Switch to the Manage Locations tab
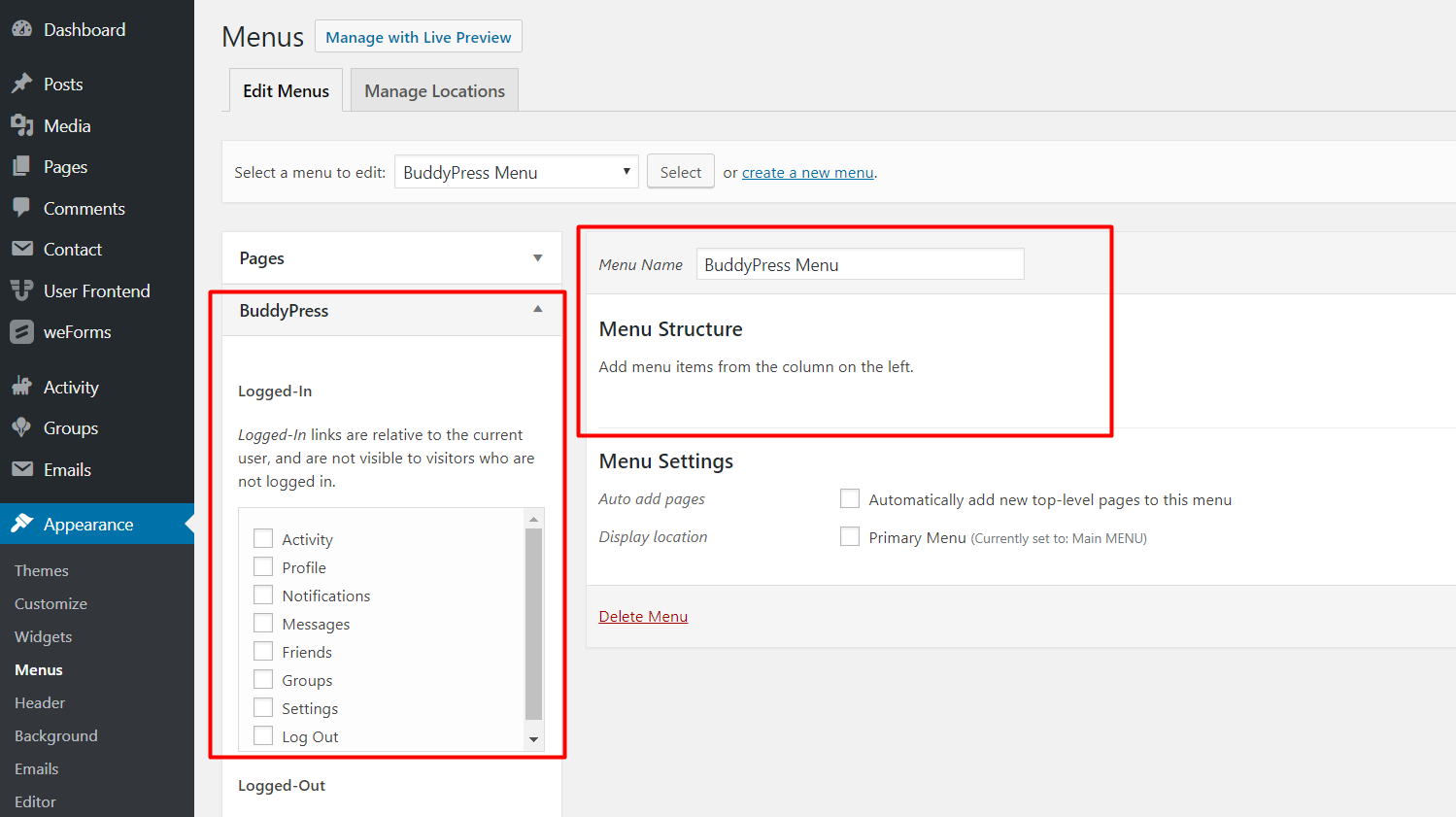 click(x=434, y=91)
